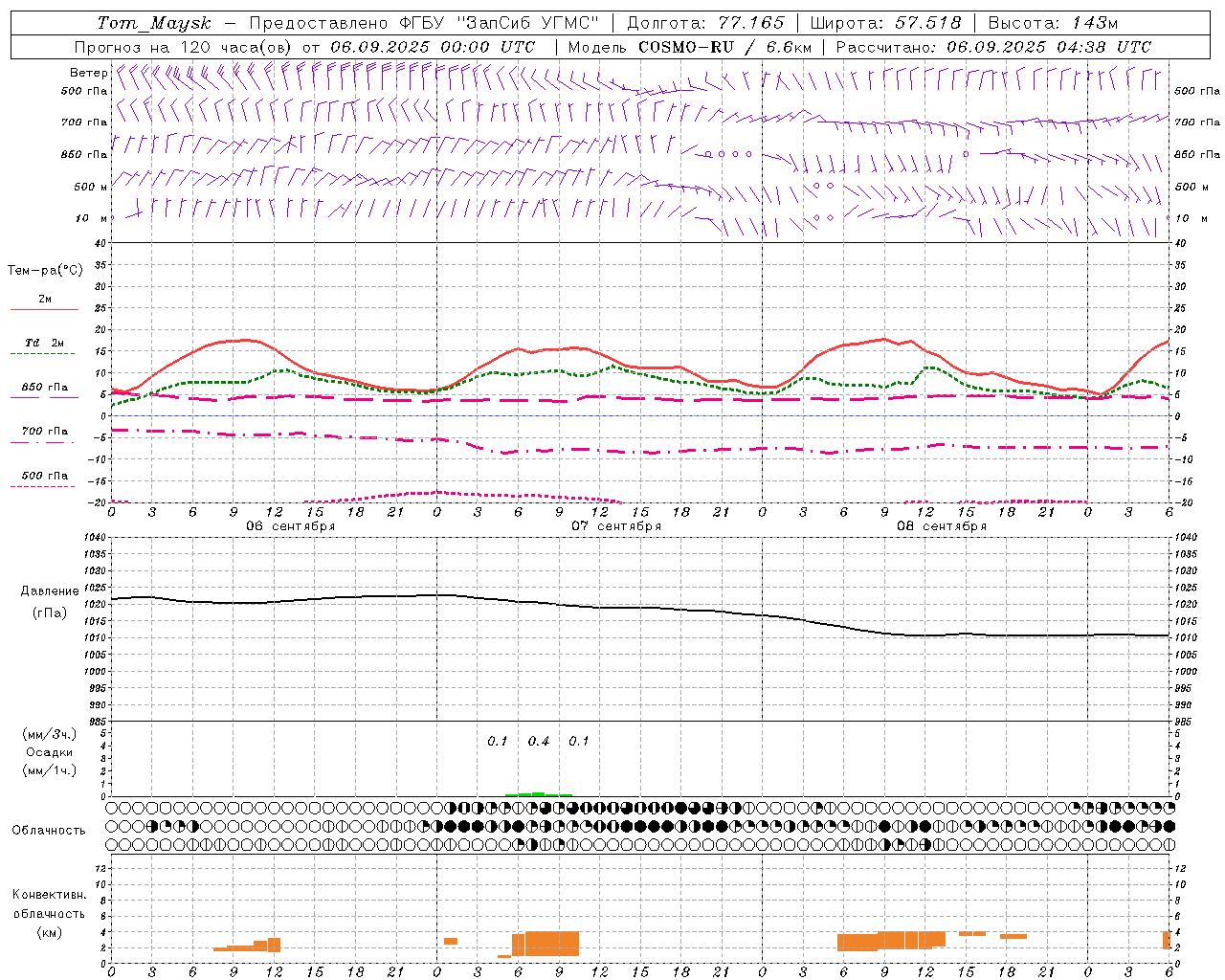The height and width of the screenshot is (980, 1225).
Task: Click the "07 сентября" date label
Action: coord(616,526)
